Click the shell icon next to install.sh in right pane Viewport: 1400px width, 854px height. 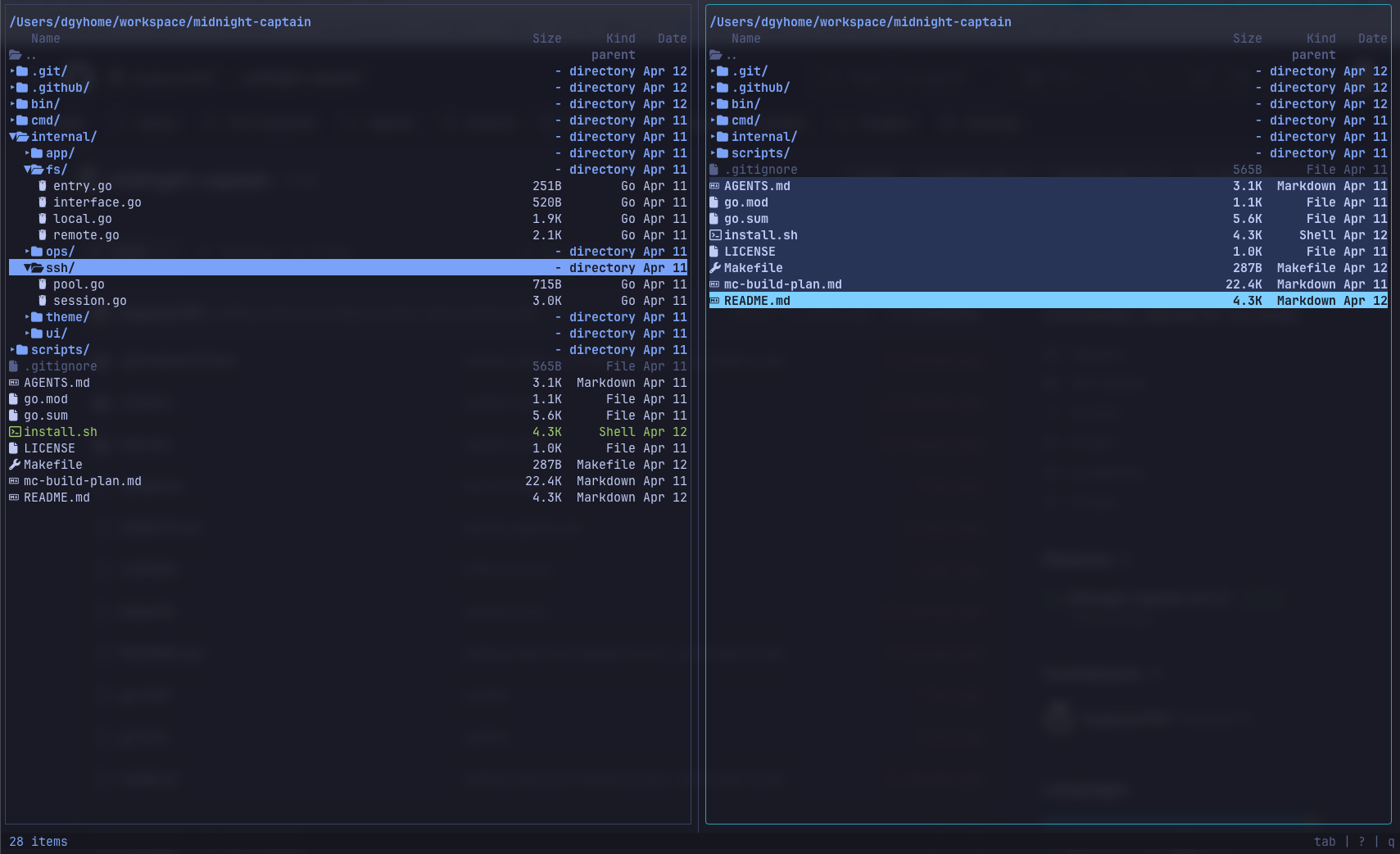pyautogui.click(x=715, y=235)
